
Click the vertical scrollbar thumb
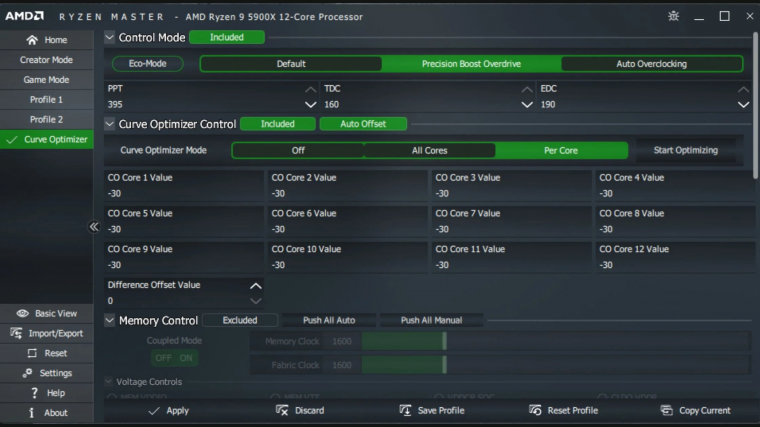pos(755,106)
